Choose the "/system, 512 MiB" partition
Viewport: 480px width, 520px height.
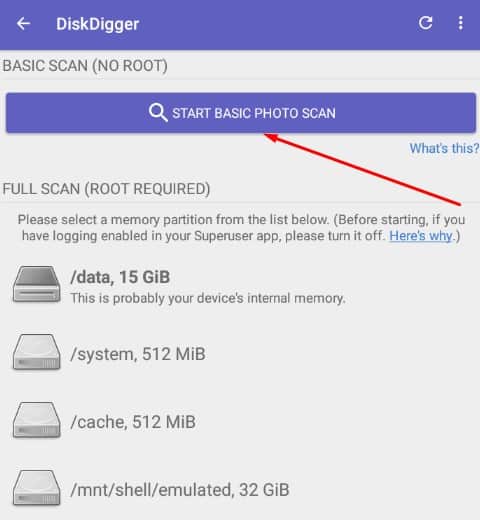(138, 354)
